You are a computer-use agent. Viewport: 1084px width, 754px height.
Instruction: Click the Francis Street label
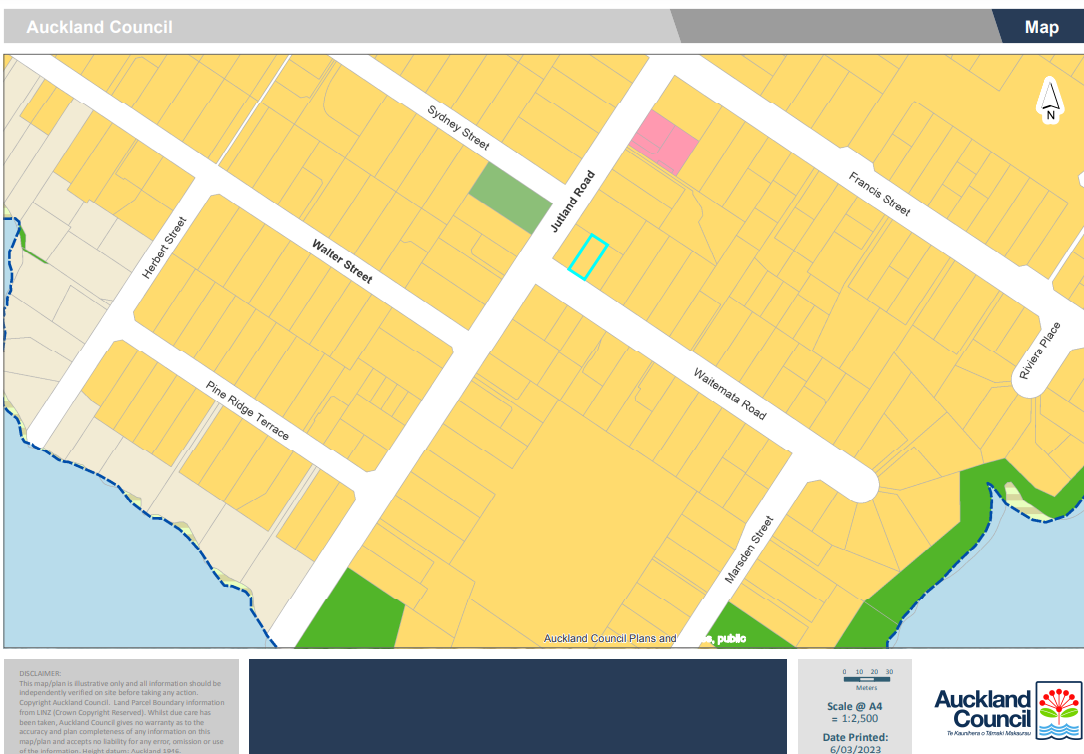pyautogui.click(x=880, y=194)
